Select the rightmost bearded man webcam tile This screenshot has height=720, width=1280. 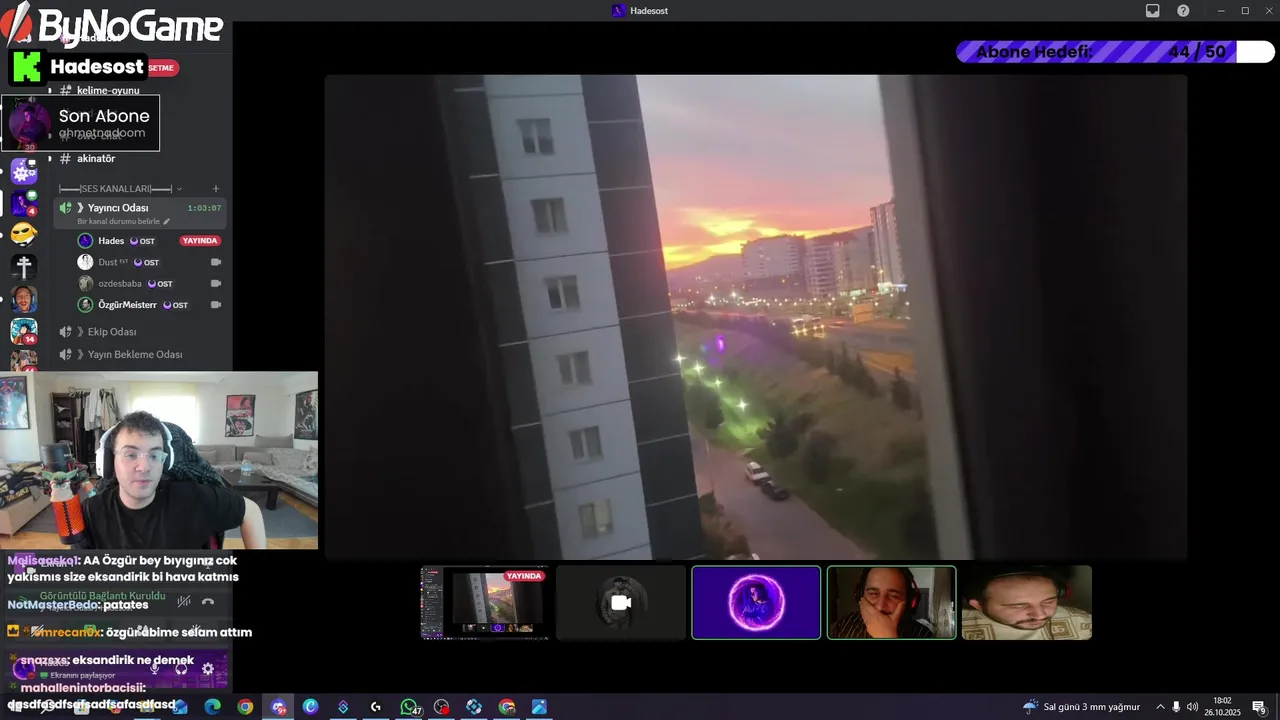(x=1027, y=603)
